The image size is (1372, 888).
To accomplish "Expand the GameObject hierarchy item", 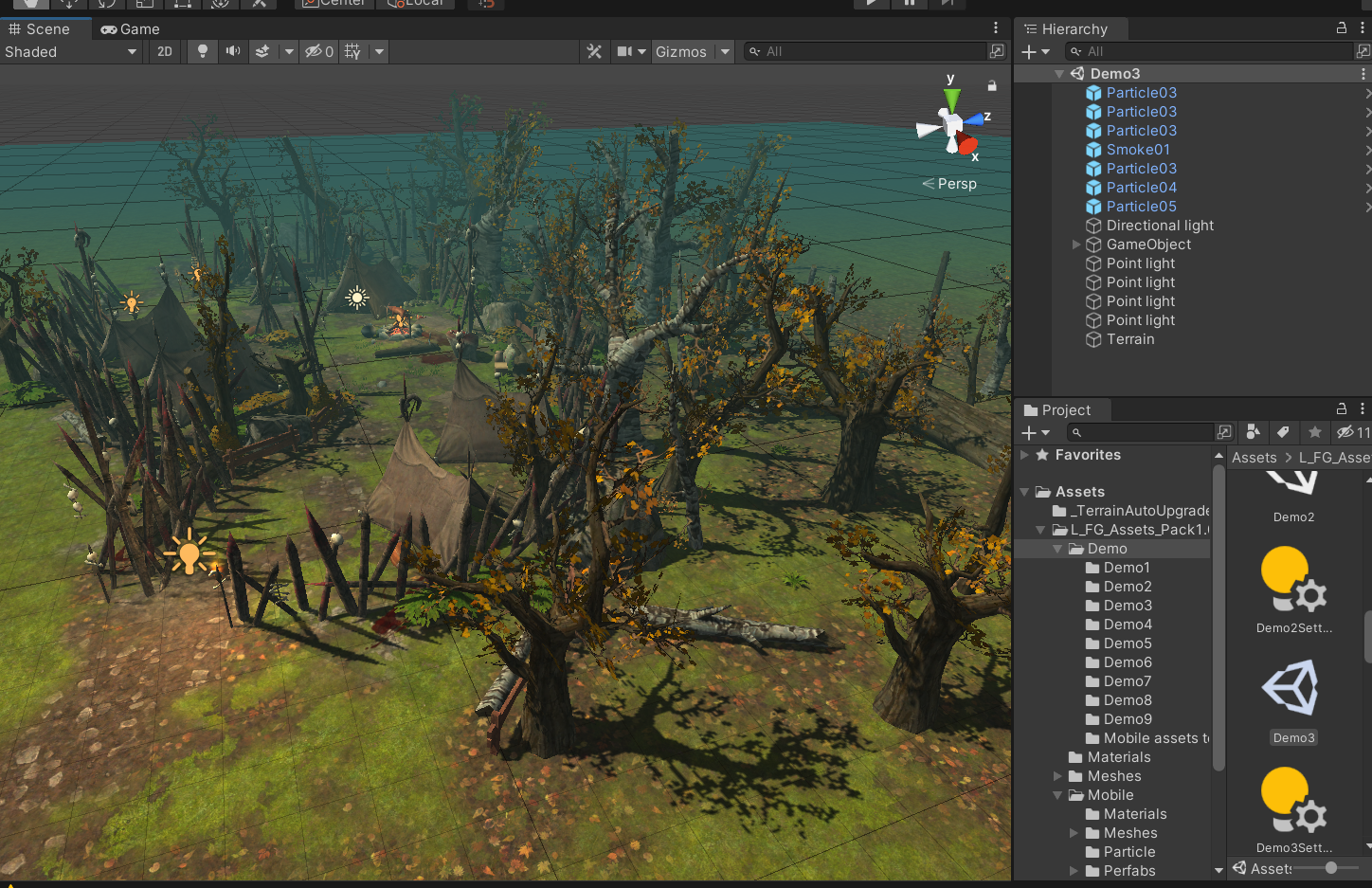I will pos(1076,245).
